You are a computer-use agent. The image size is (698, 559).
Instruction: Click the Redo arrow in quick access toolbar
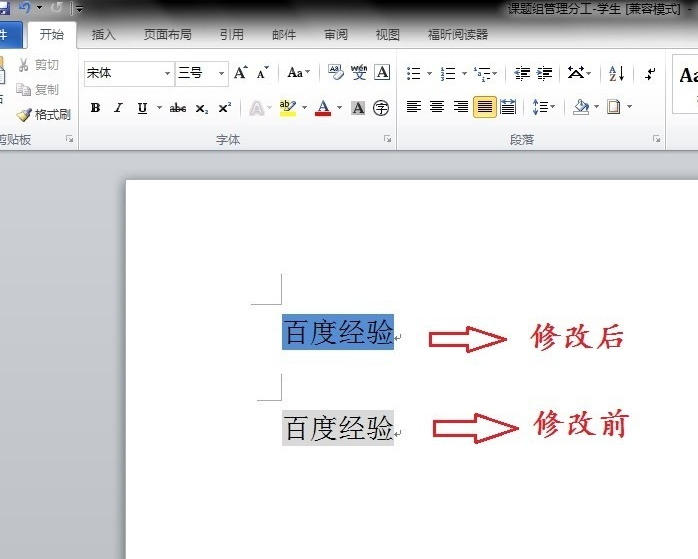click(57, 8)
